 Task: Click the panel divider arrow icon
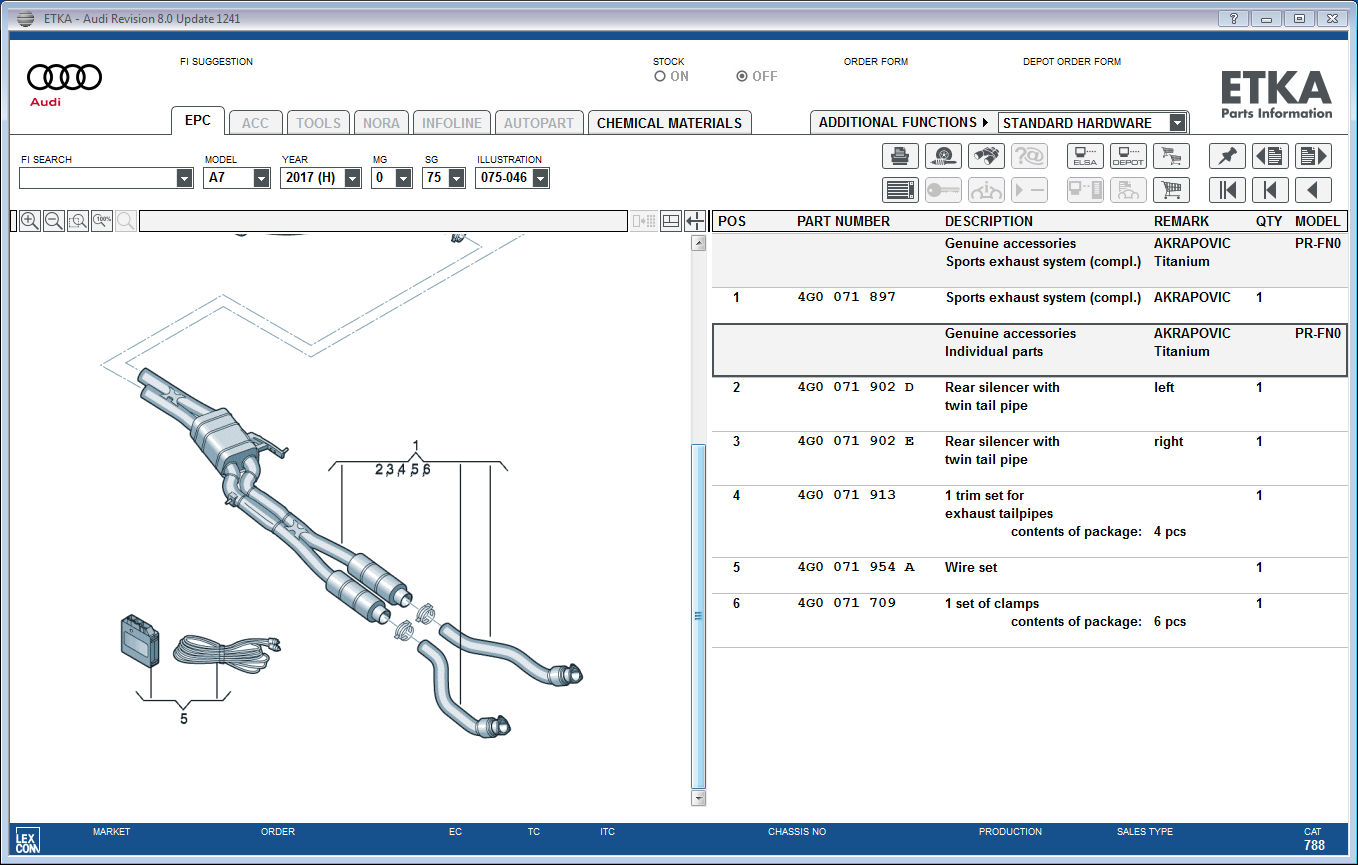tap(696, 221)
